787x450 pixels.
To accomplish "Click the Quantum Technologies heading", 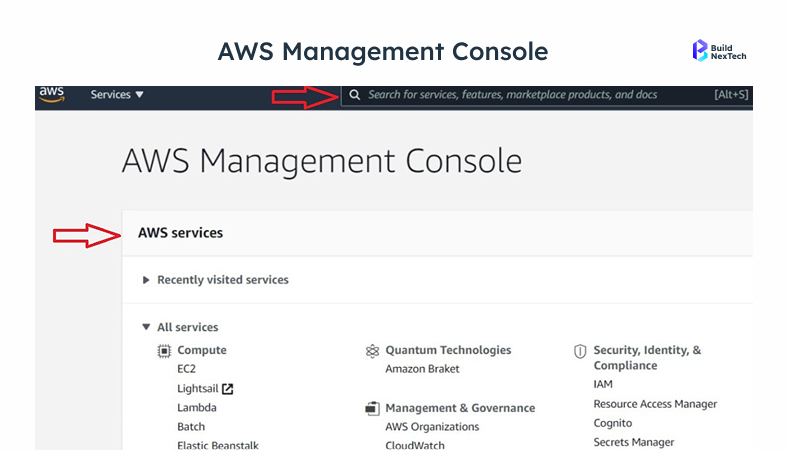I will click(448, 350).
